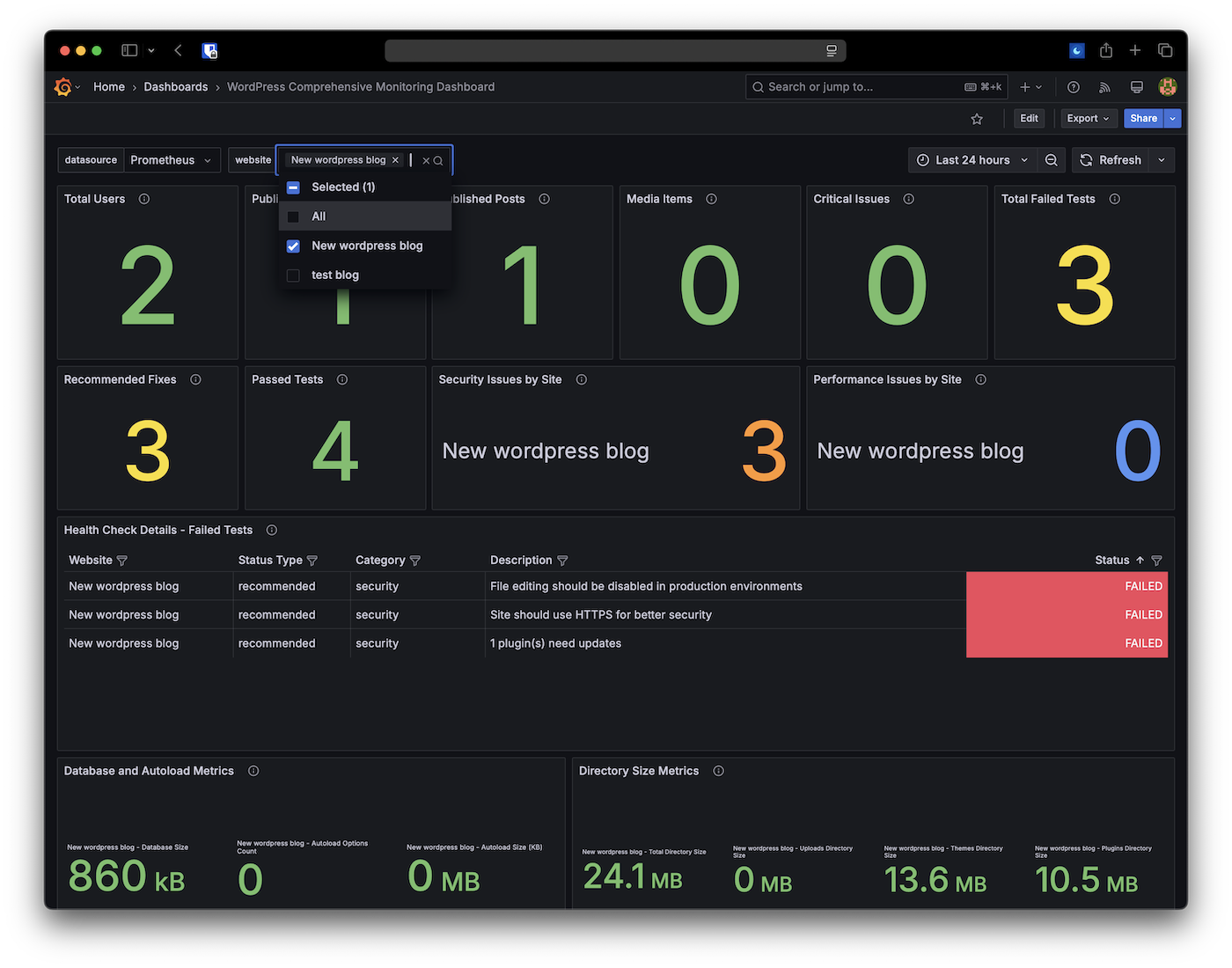Open the Refresh interval dropdown arrow
This screenshot has height=968, width=1232.
1161,159
